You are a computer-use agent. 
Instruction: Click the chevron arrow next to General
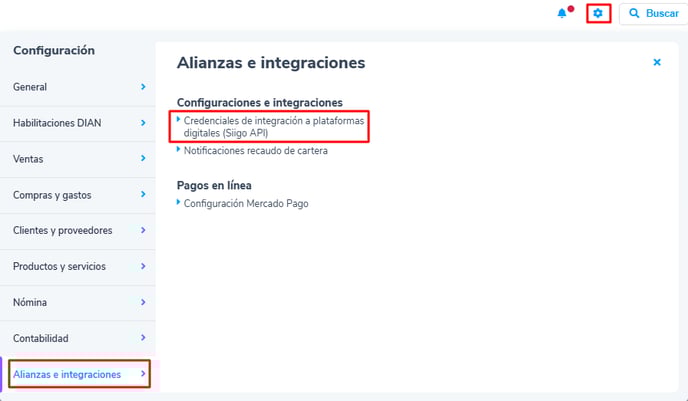coord(143,87)
